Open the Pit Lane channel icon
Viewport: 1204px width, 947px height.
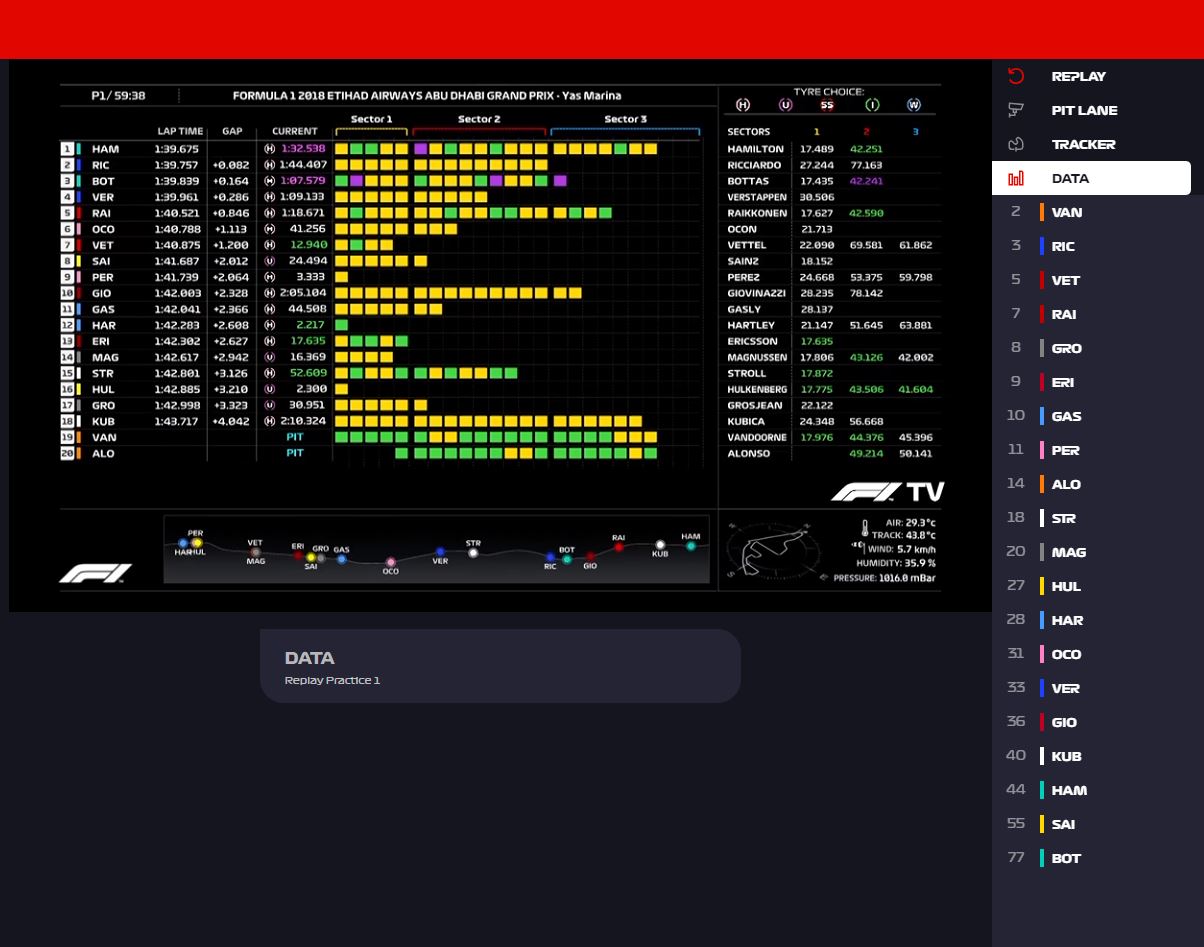[1016, 110]
